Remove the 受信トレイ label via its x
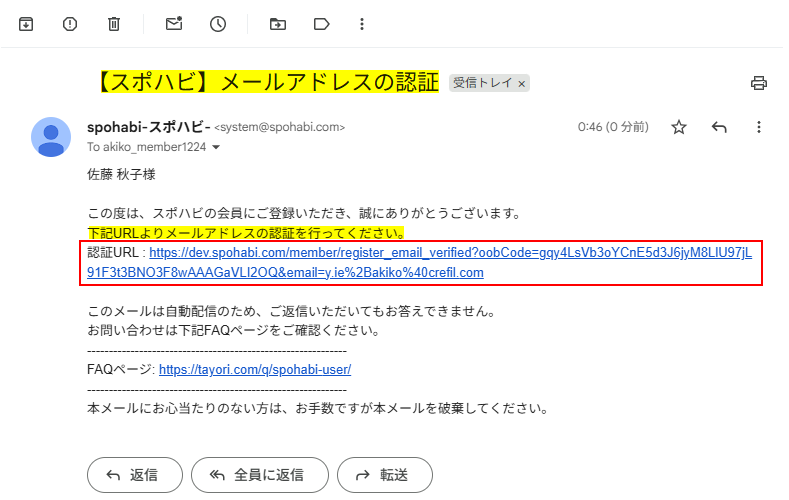 coord(522,84)
